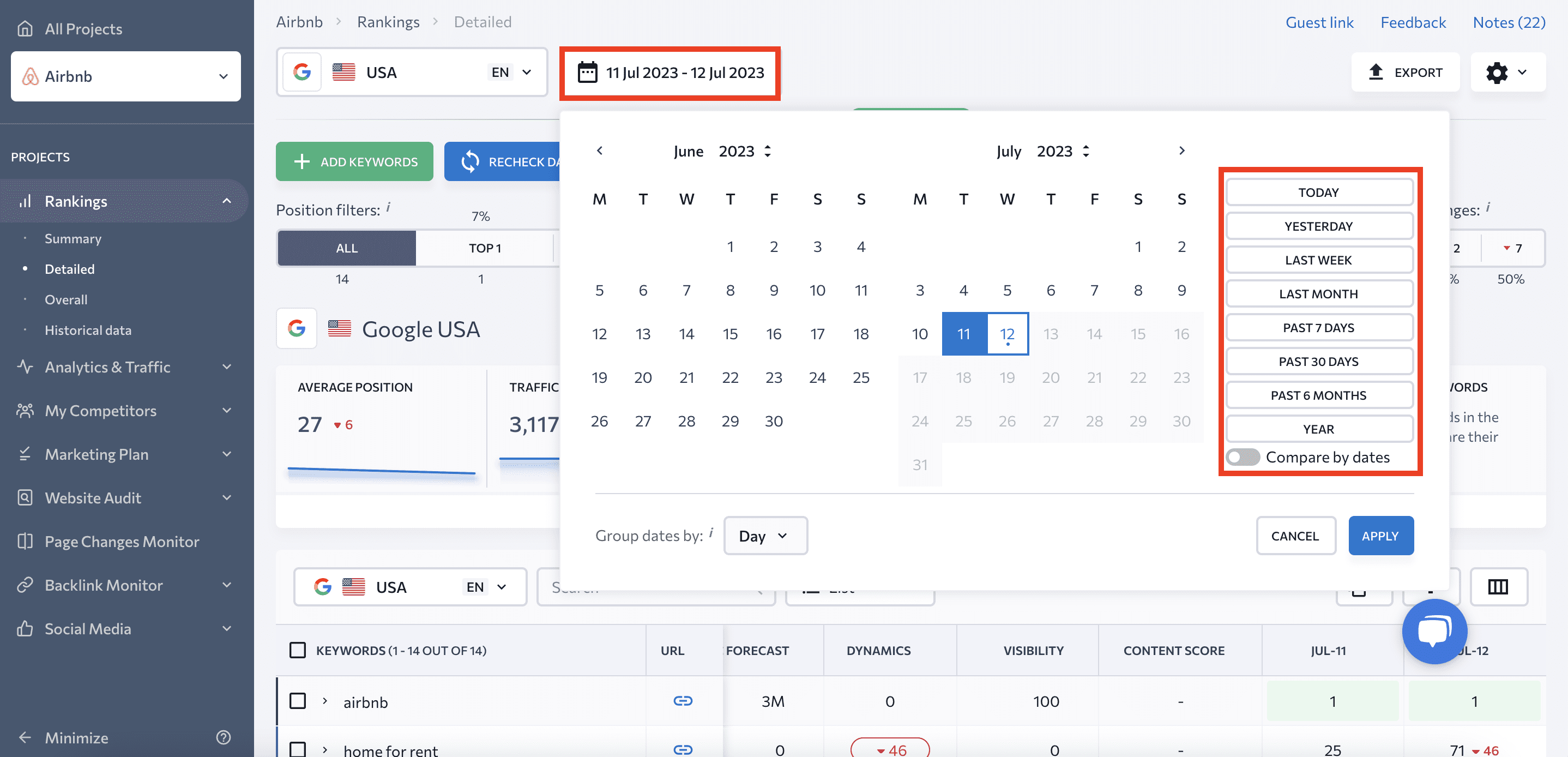Click the APPLY button
Viewport: 1568px width, 757px height.
[1380, 535]
